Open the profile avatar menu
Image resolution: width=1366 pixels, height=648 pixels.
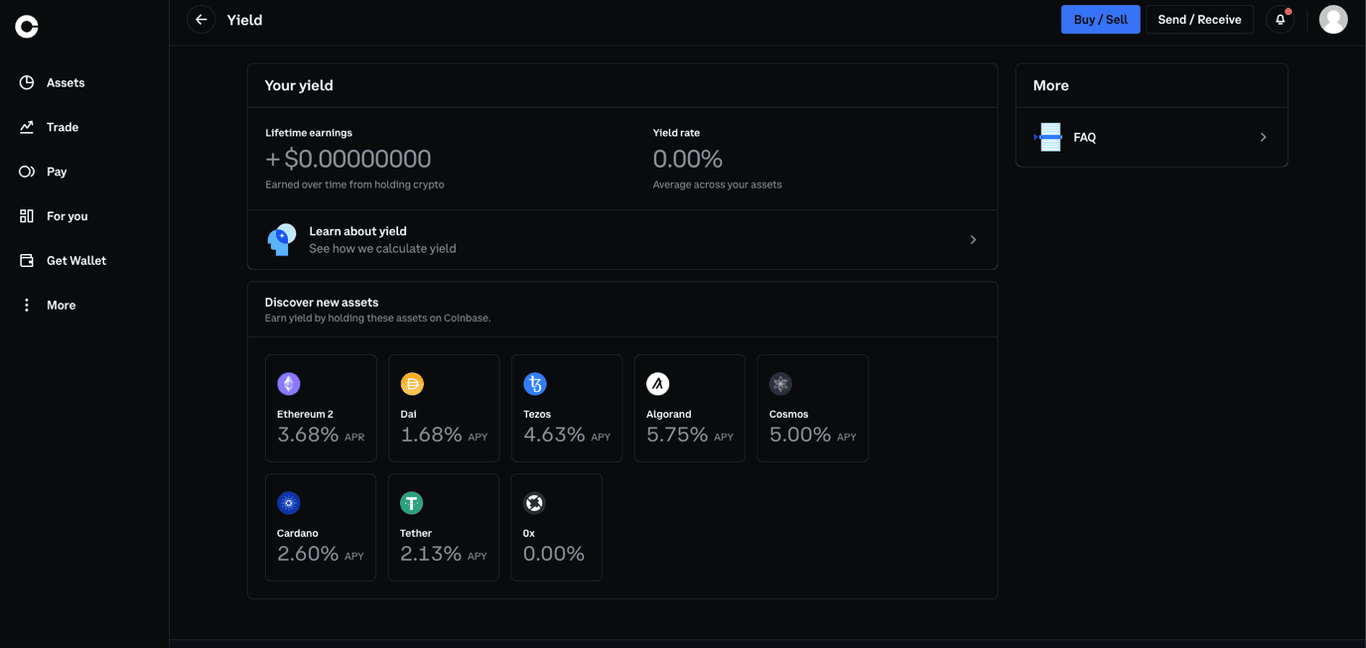pos(1333,19)
